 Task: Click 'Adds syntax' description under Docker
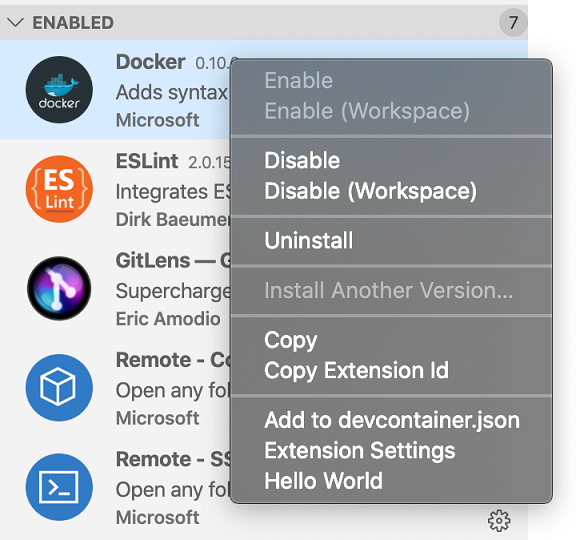[172, 92]
